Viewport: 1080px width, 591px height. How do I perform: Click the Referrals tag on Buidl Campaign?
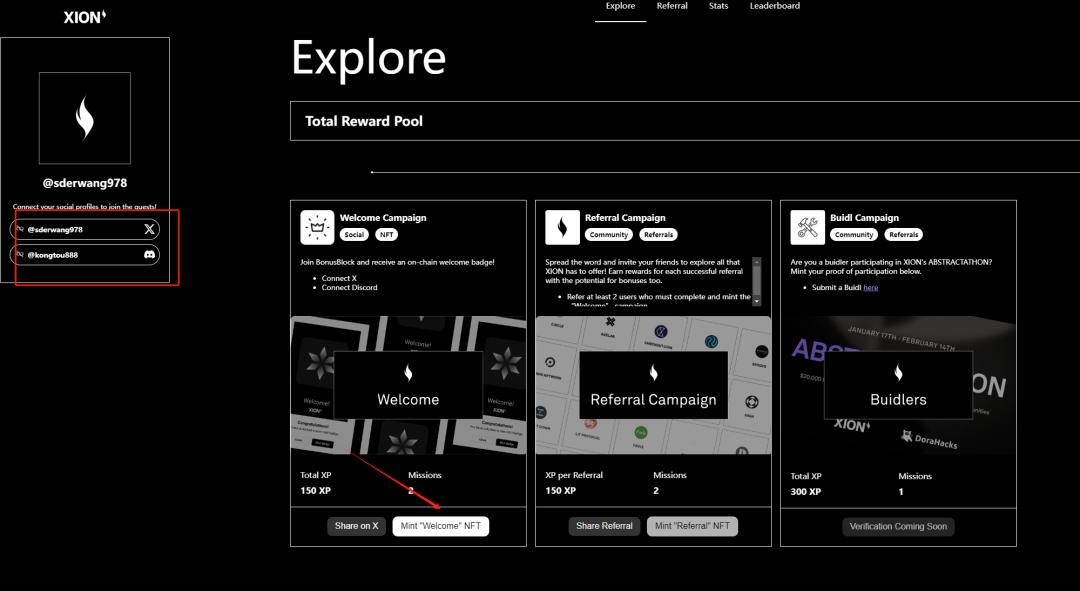pyautogui.click(x=904, y=235)
